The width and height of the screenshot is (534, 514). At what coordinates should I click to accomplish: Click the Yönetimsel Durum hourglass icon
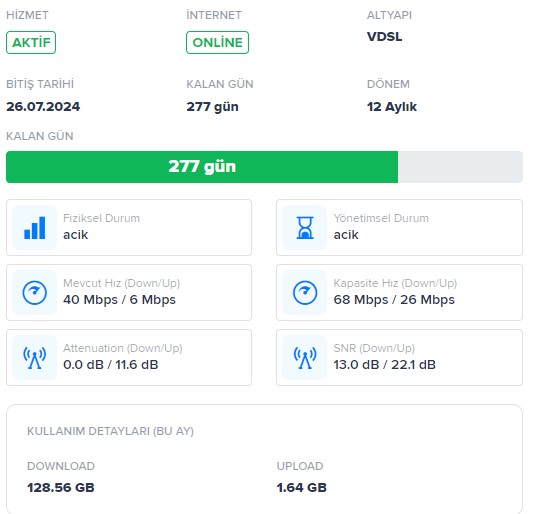(x=305, y=228)
